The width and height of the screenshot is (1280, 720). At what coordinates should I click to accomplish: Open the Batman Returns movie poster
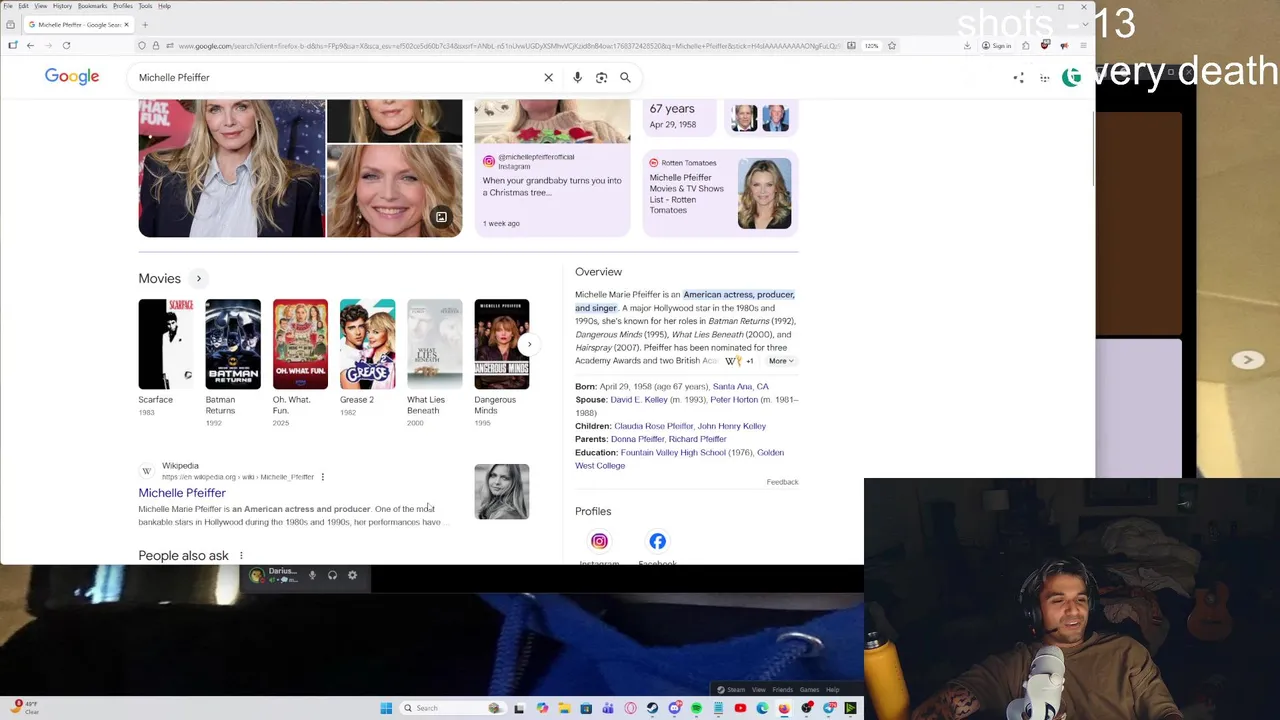[233, 344]
